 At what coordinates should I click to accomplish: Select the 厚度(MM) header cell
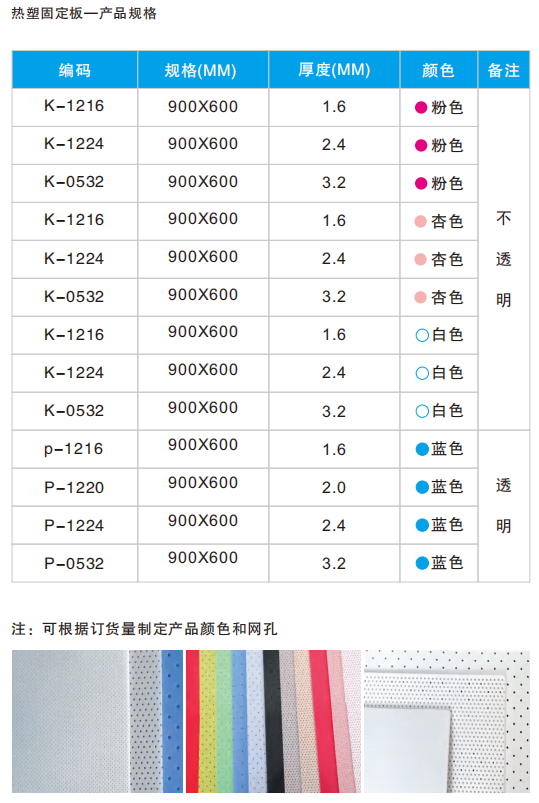click(334, 70)
